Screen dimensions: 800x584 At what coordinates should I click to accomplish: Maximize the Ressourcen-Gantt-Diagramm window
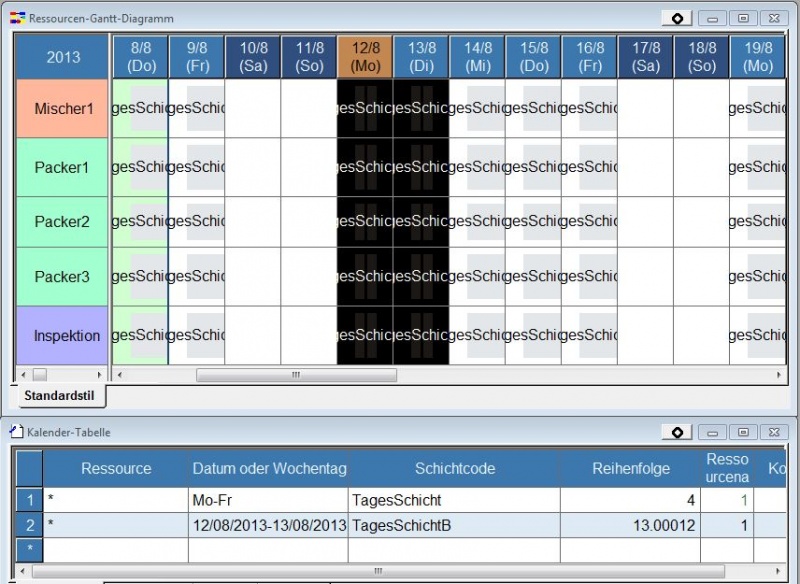[742, 18]
